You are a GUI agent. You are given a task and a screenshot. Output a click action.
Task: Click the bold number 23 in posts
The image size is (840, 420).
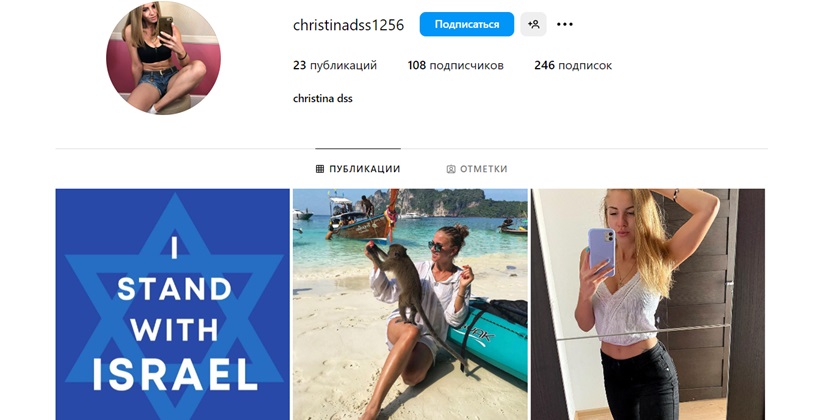point(299,65)
